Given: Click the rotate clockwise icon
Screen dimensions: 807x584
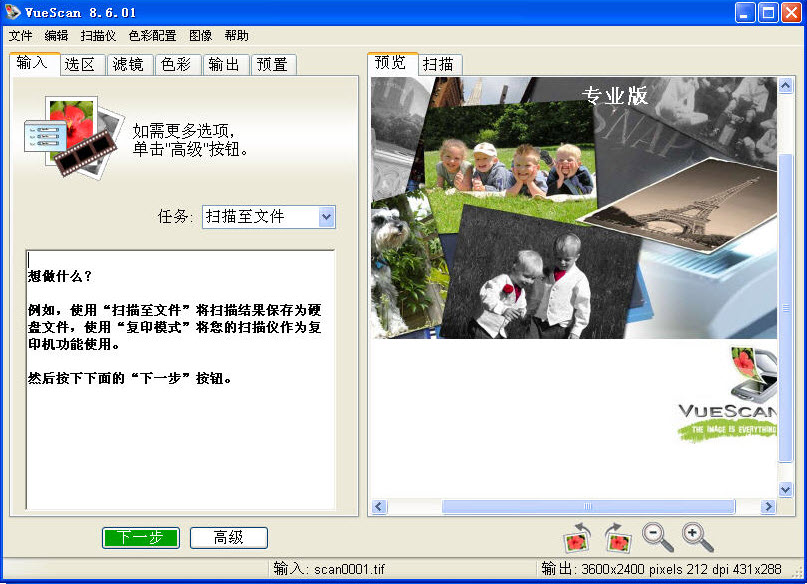Looking at the screenshot, I should [618, 537].
